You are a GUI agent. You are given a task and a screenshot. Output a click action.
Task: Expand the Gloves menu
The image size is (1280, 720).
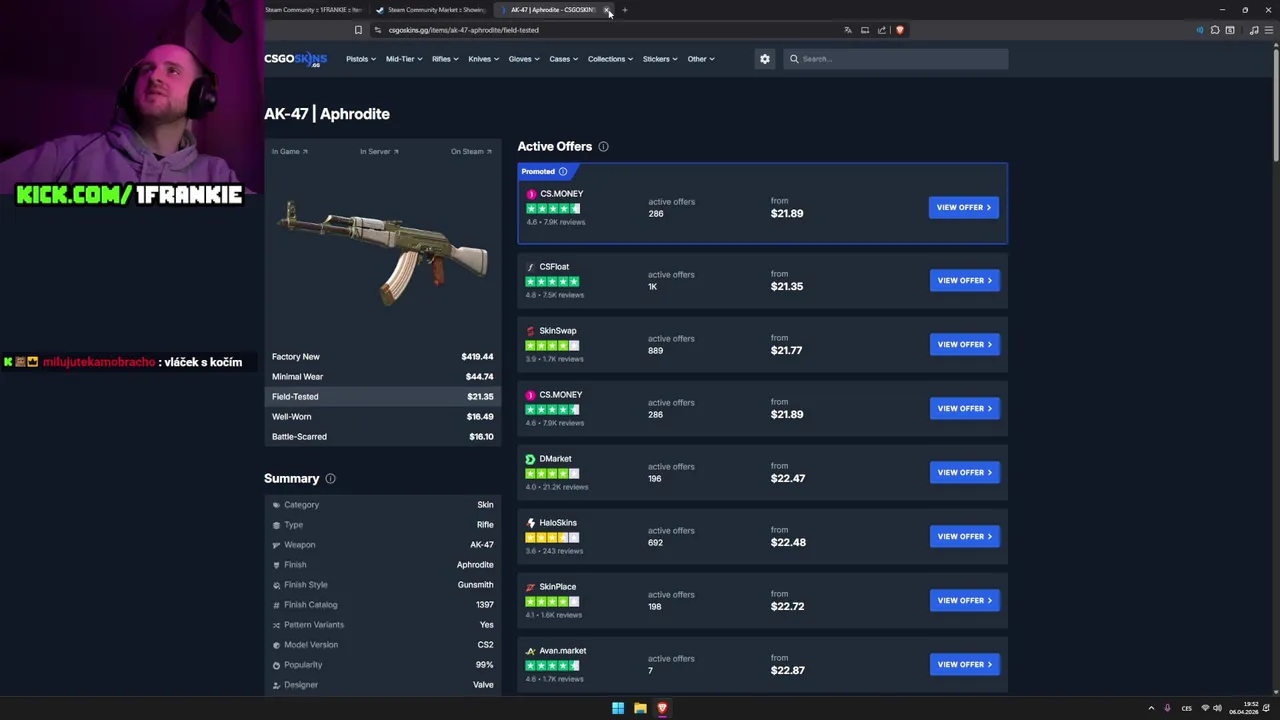[x=523, y=59]
